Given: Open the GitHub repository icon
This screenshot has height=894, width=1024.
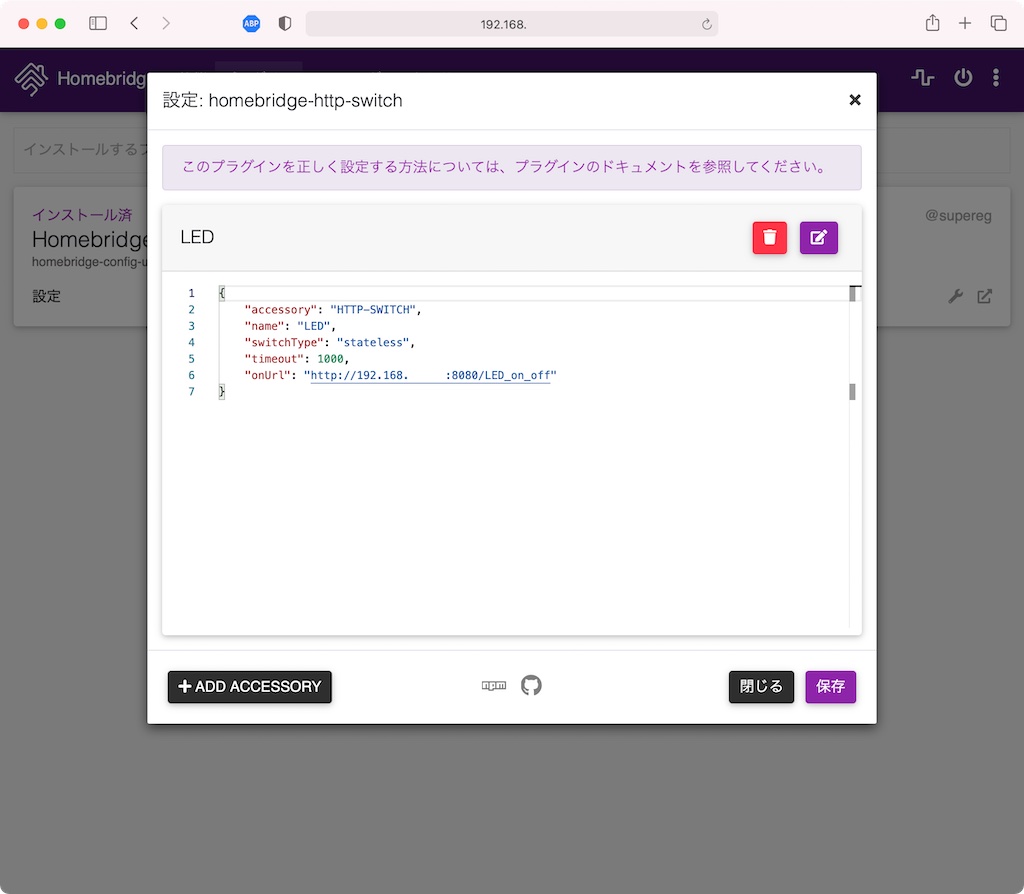Looking at the screenshot, I should 531,686.
